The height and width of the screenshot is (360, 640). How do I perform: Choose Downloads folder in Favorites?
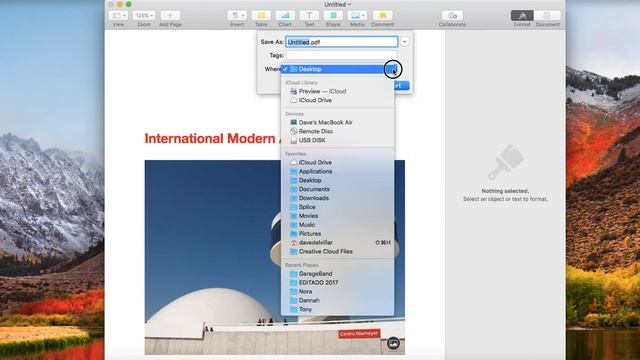pos(338,198)
